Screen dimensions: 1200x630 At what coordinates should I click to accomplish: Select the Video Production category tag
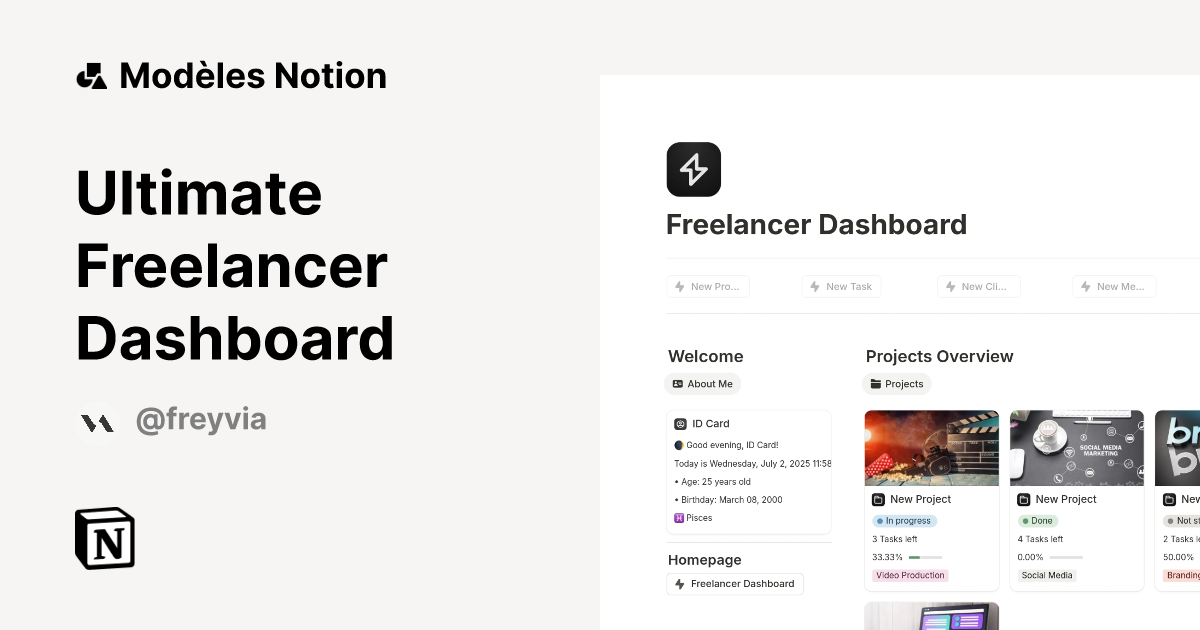click(x=909, y=575)
